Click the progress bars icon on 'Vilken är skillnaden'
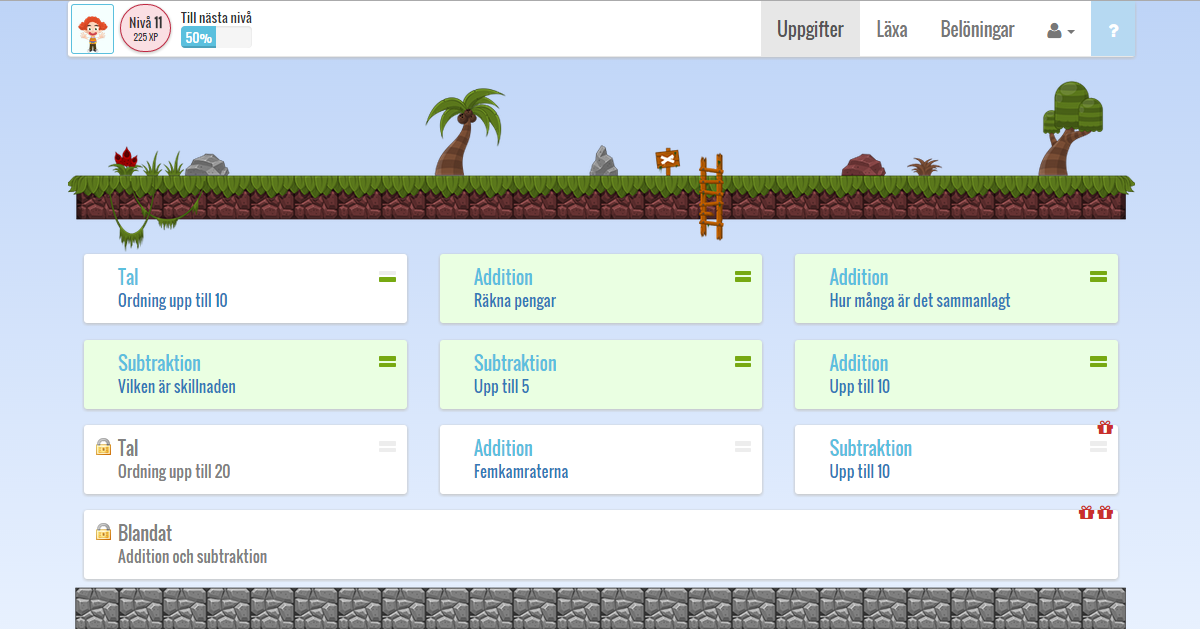Screen dimensions: 1200x629 [388, 362]
